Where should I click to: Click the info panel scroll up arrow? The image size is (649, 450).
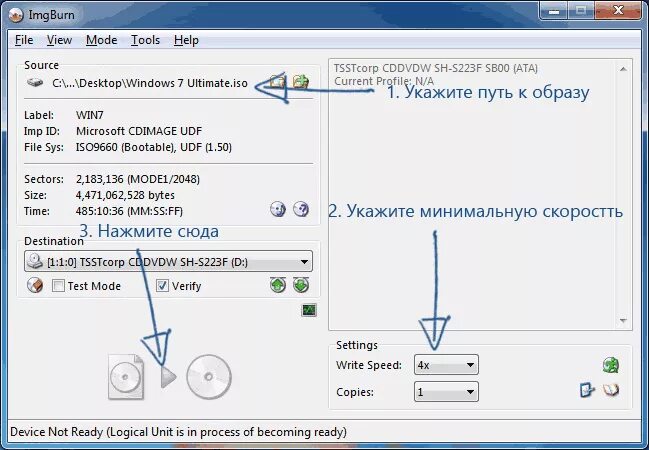click(x=623, y=69)
